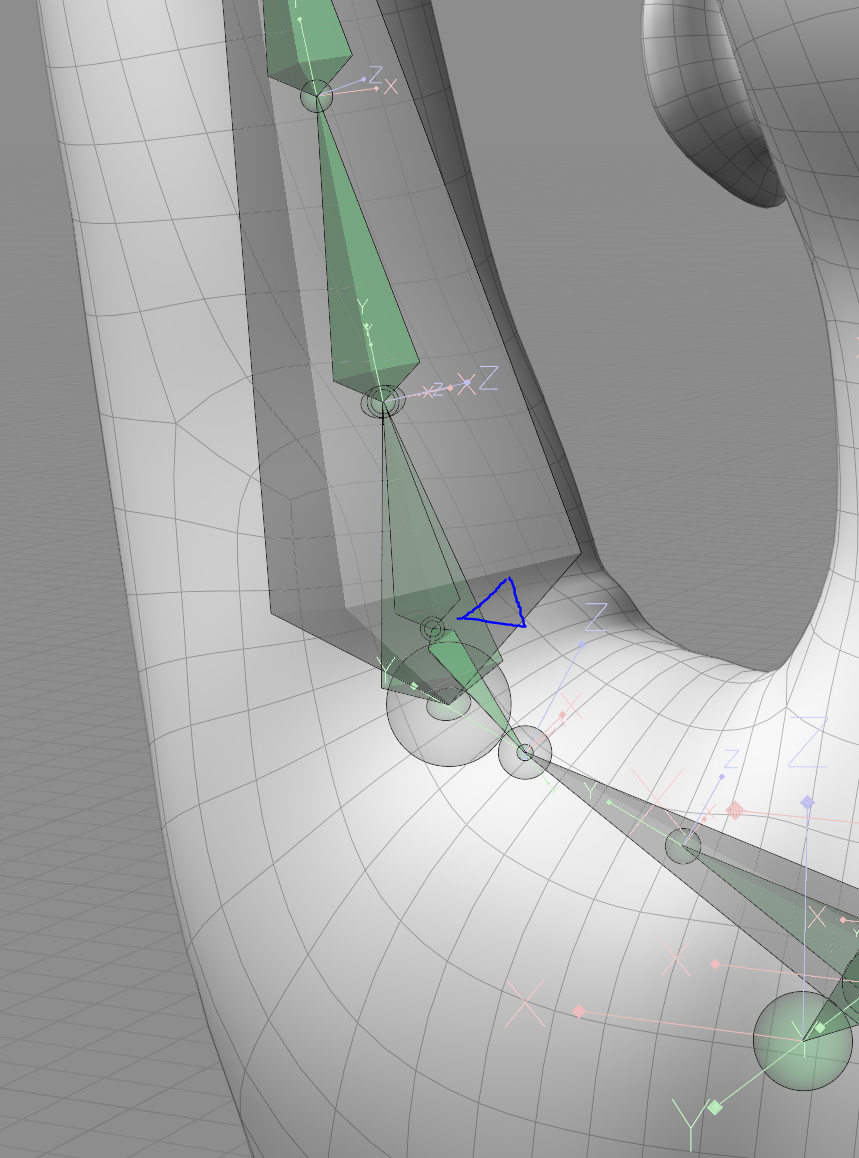Select the large green joint sphere
Screen dimensions: 859x1158
tap(803, 1041)
